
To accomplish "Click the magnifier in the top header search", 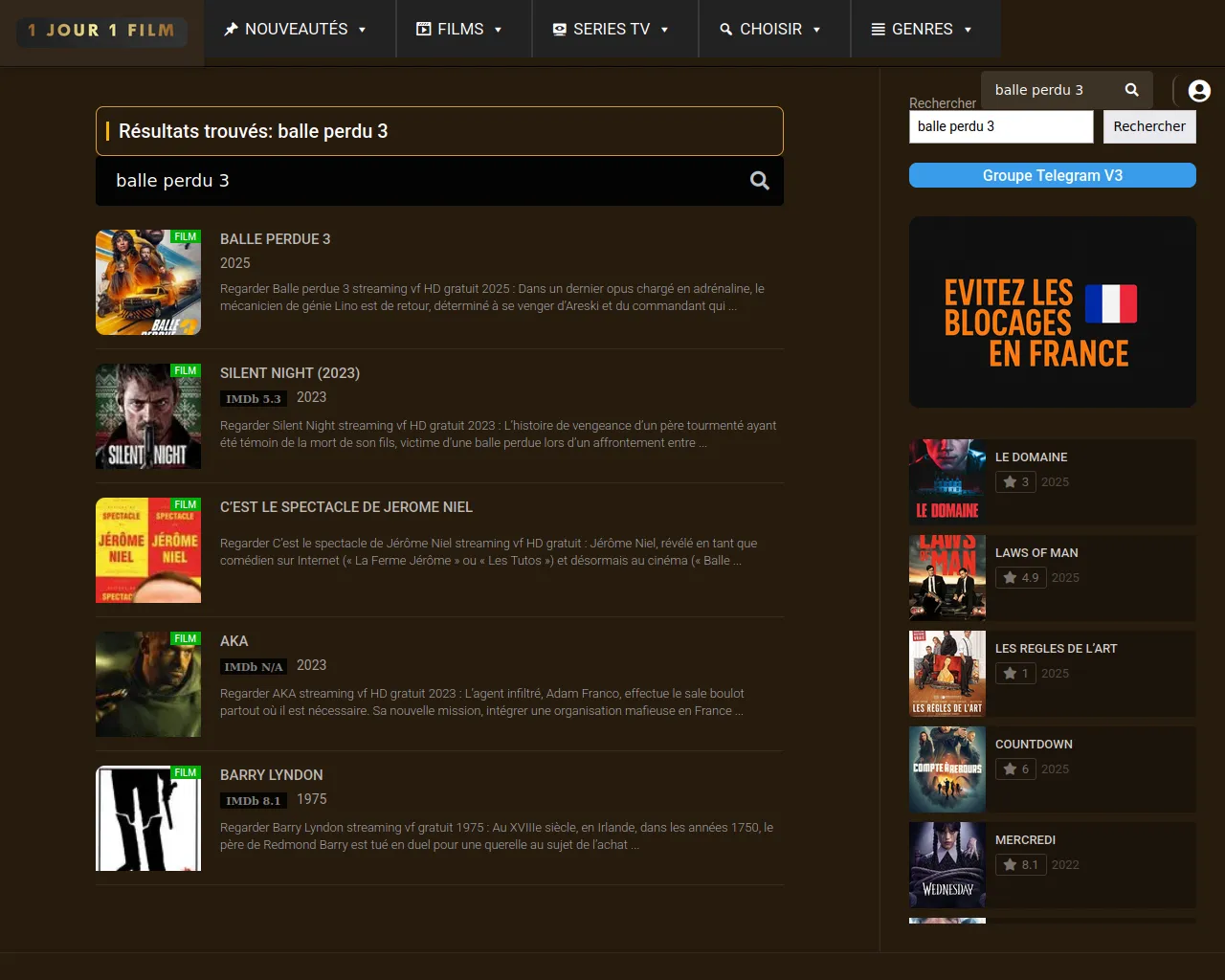I will [x=1132, y=90].
